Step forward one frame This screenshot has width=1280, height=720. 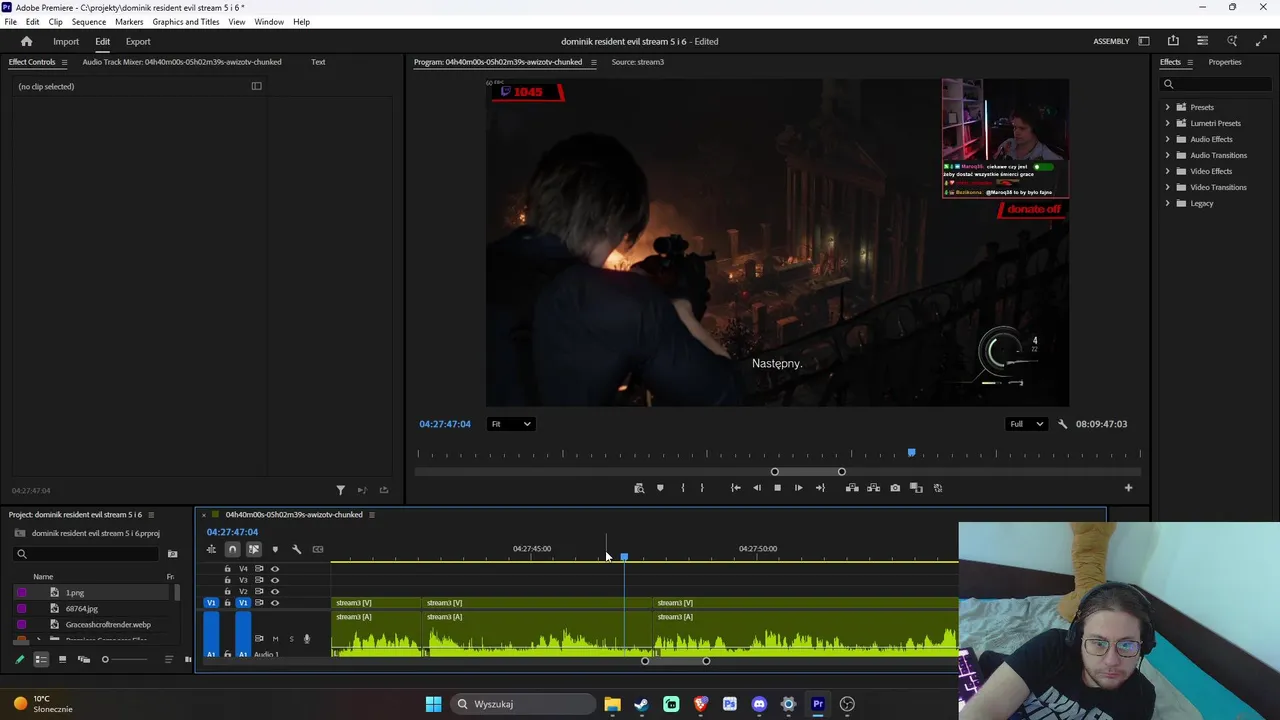point(798,488)
